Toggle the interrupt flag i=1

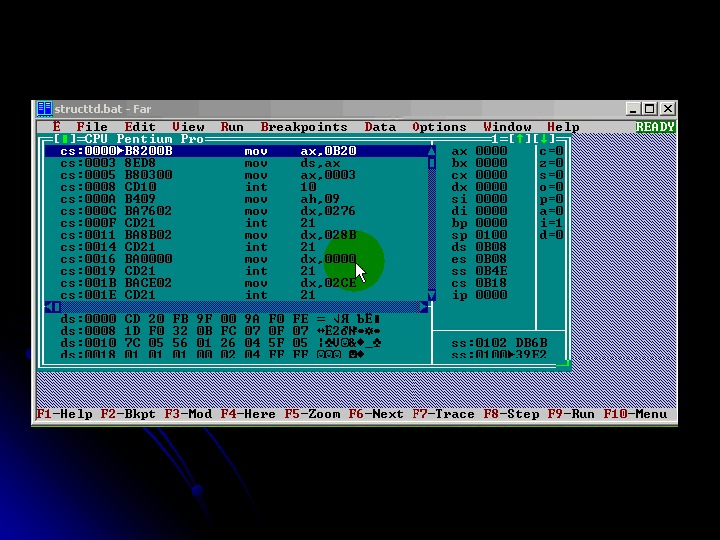coord(551,223)
